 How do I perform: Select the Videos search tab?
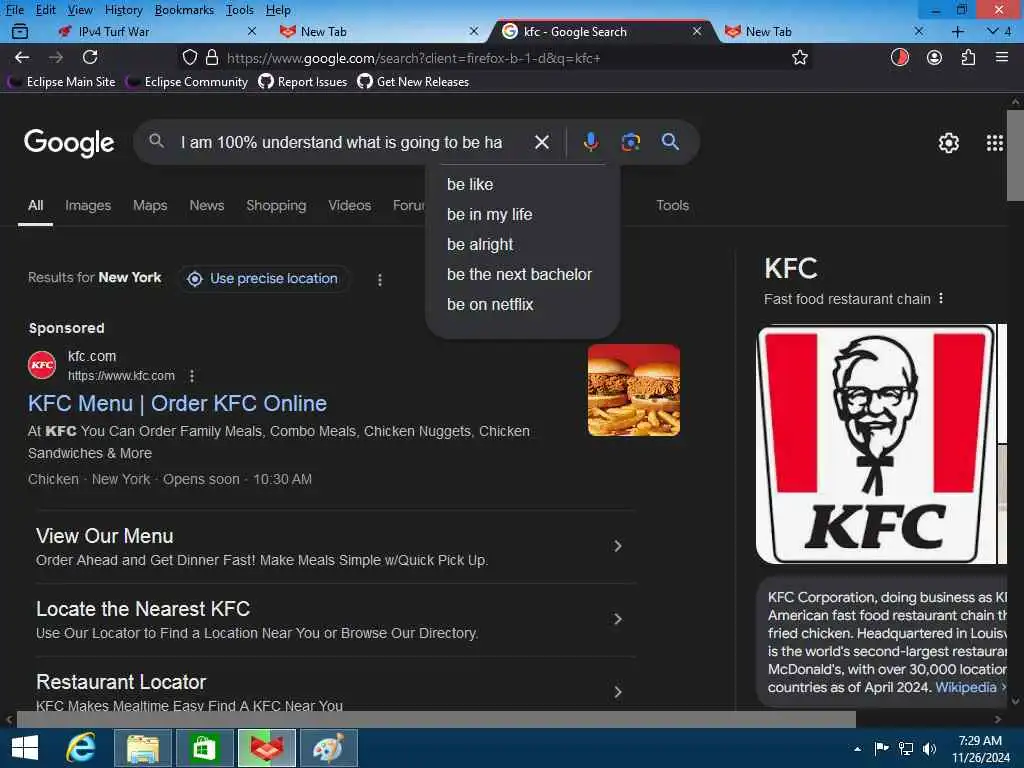[x=349, y=205]
